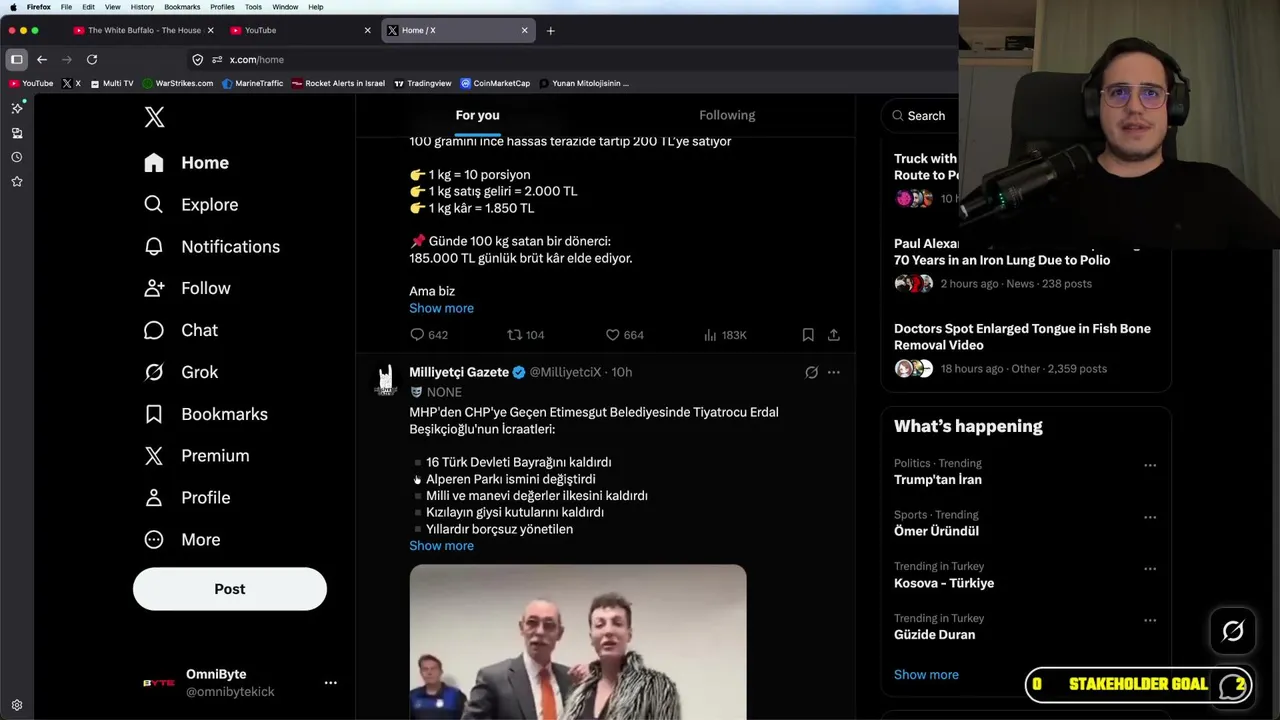1280x720 pixels.
Task: Share the döner profit post
Action: (x=834, y=335)
